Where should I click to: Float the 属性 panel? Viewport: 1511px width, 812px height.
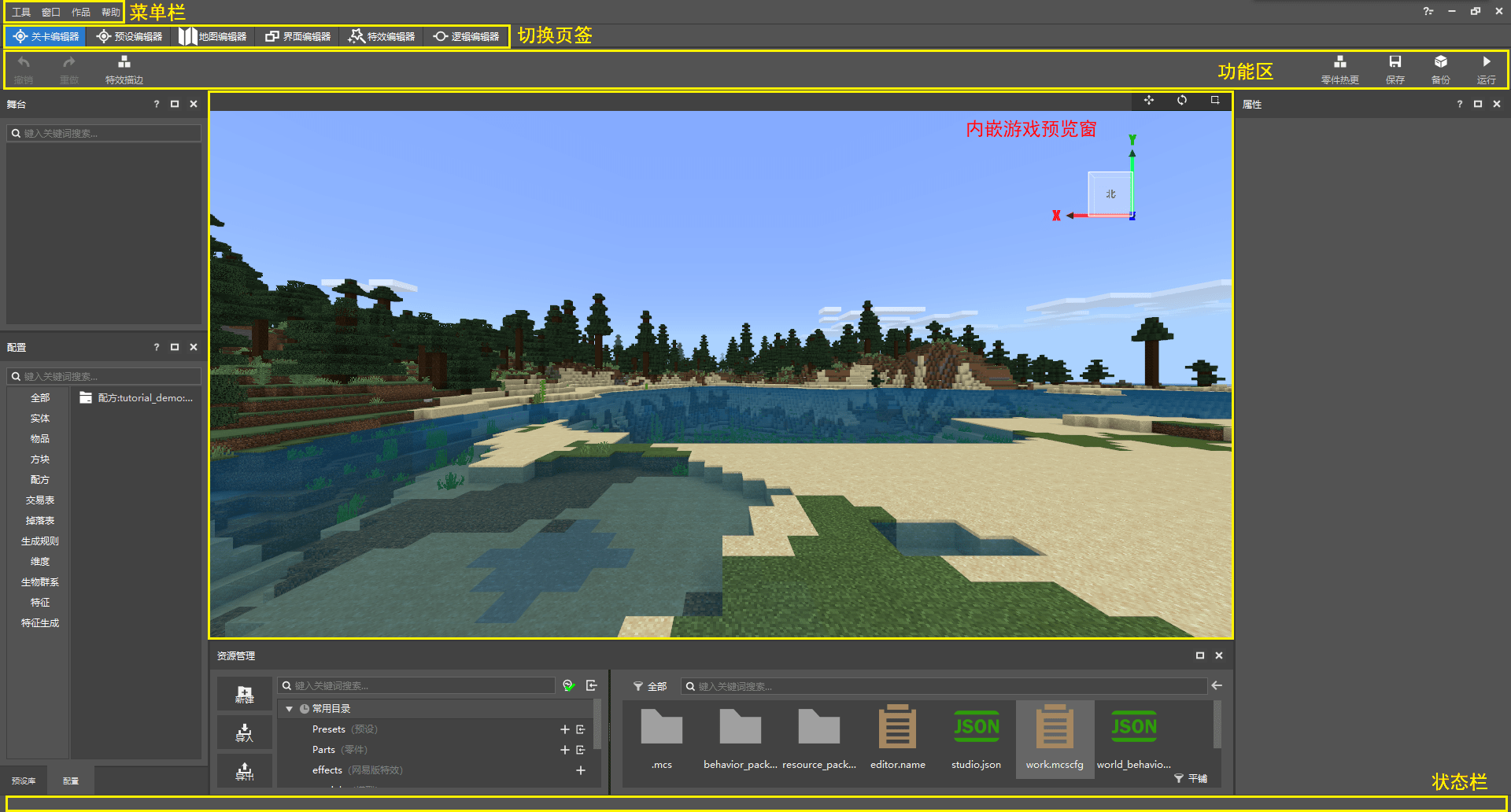[1478, 104]
